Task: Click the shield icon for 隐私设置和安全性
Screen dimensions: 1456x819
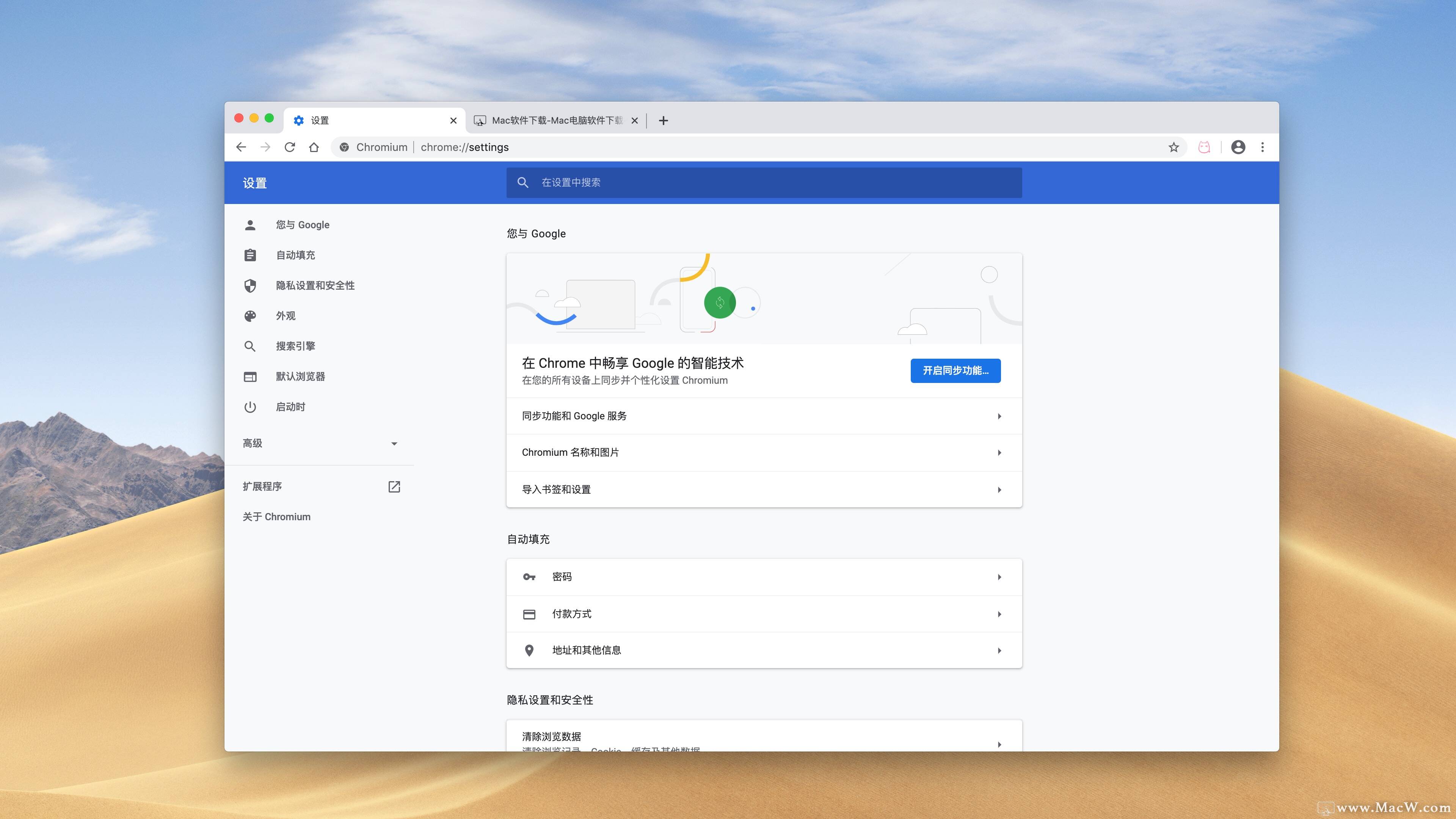Action: 250,286
